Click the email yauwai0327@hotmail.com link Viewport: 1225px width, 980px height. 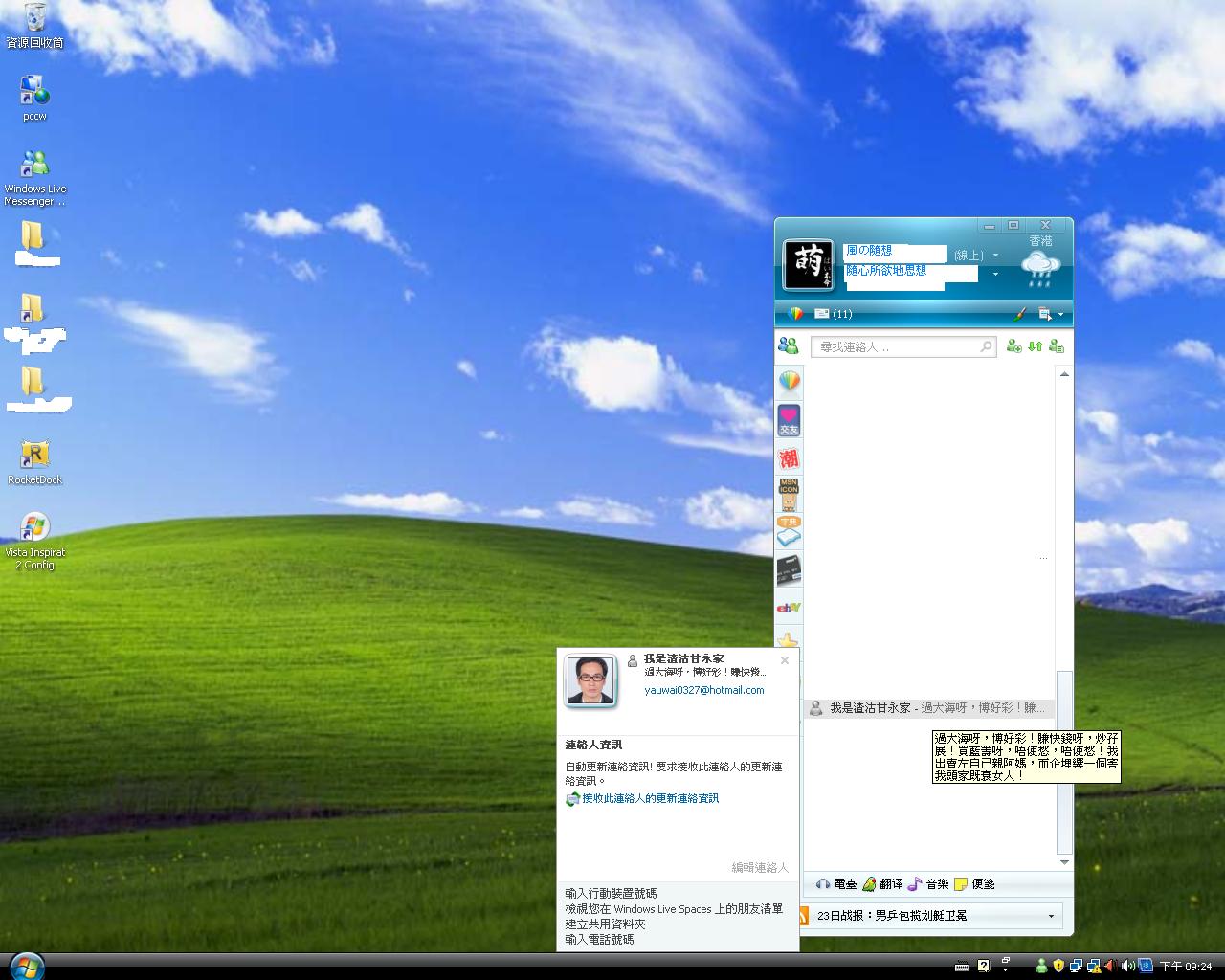click(703, 690)
